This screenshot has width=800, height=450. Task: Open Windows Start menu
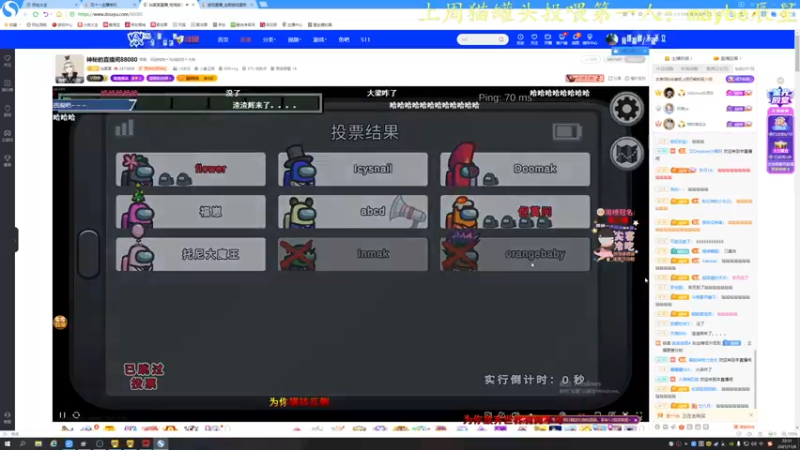tap(7, 444)
